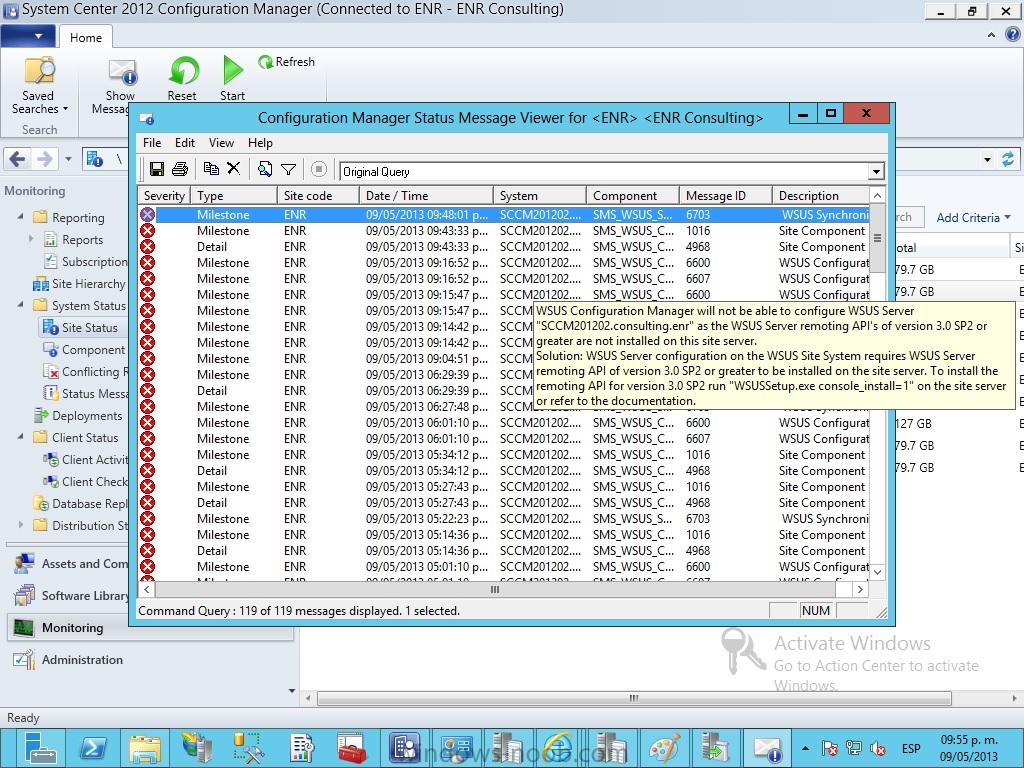
Task: Open the navigation history dropdown arrow
Action: point(68,159)
